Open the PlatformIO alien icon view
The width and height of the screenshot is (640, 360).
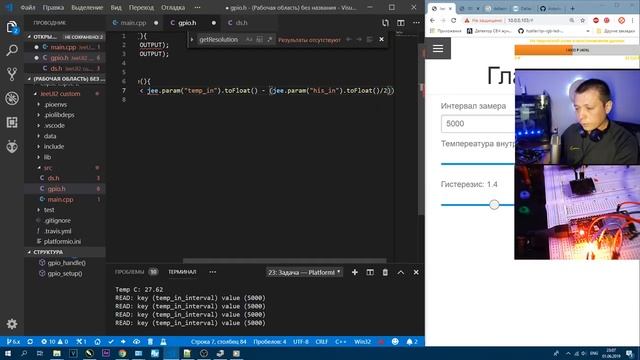pos(12,146)
